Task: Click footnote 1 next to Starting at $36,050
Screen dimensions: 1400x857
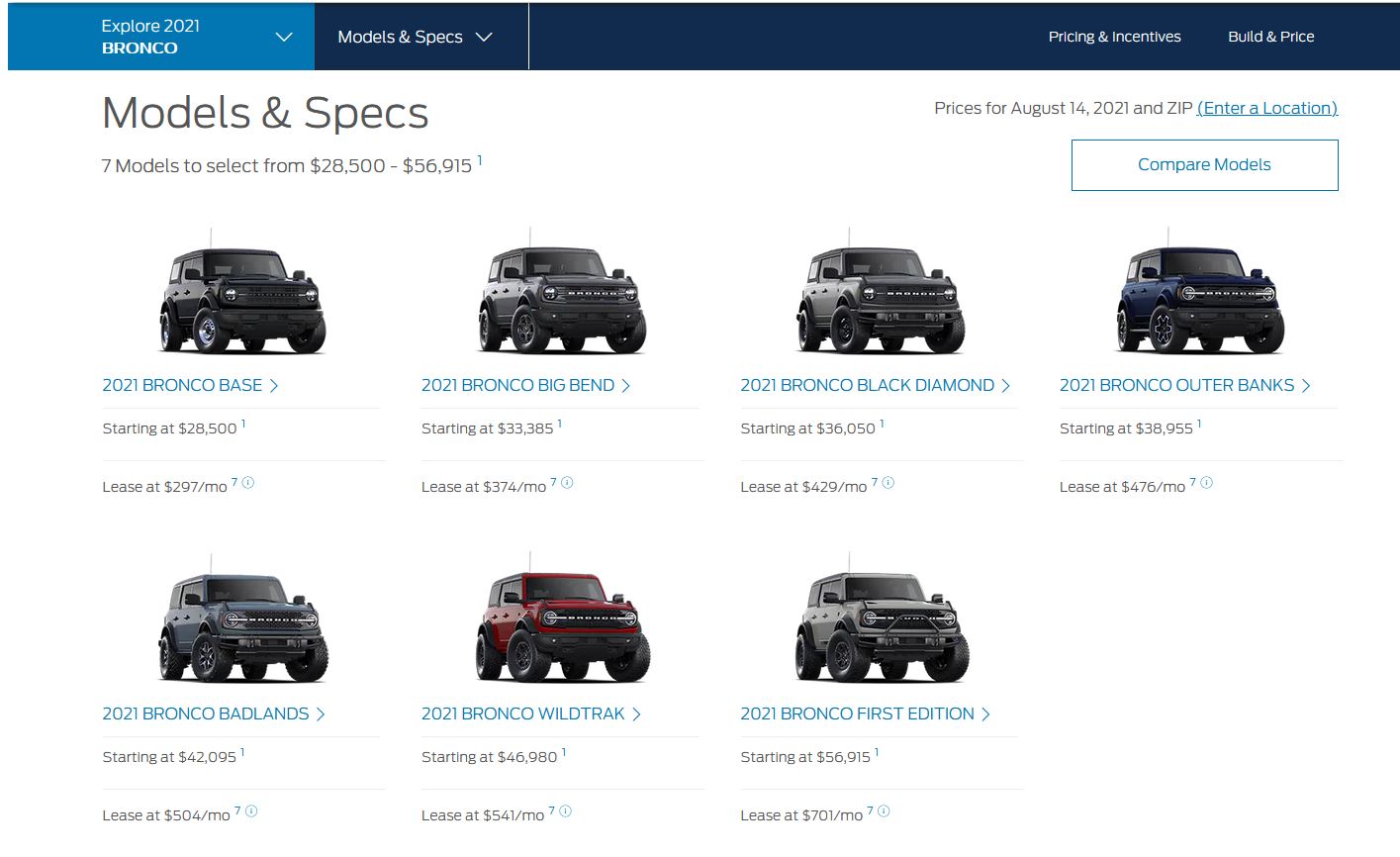Action: [882, 424]
